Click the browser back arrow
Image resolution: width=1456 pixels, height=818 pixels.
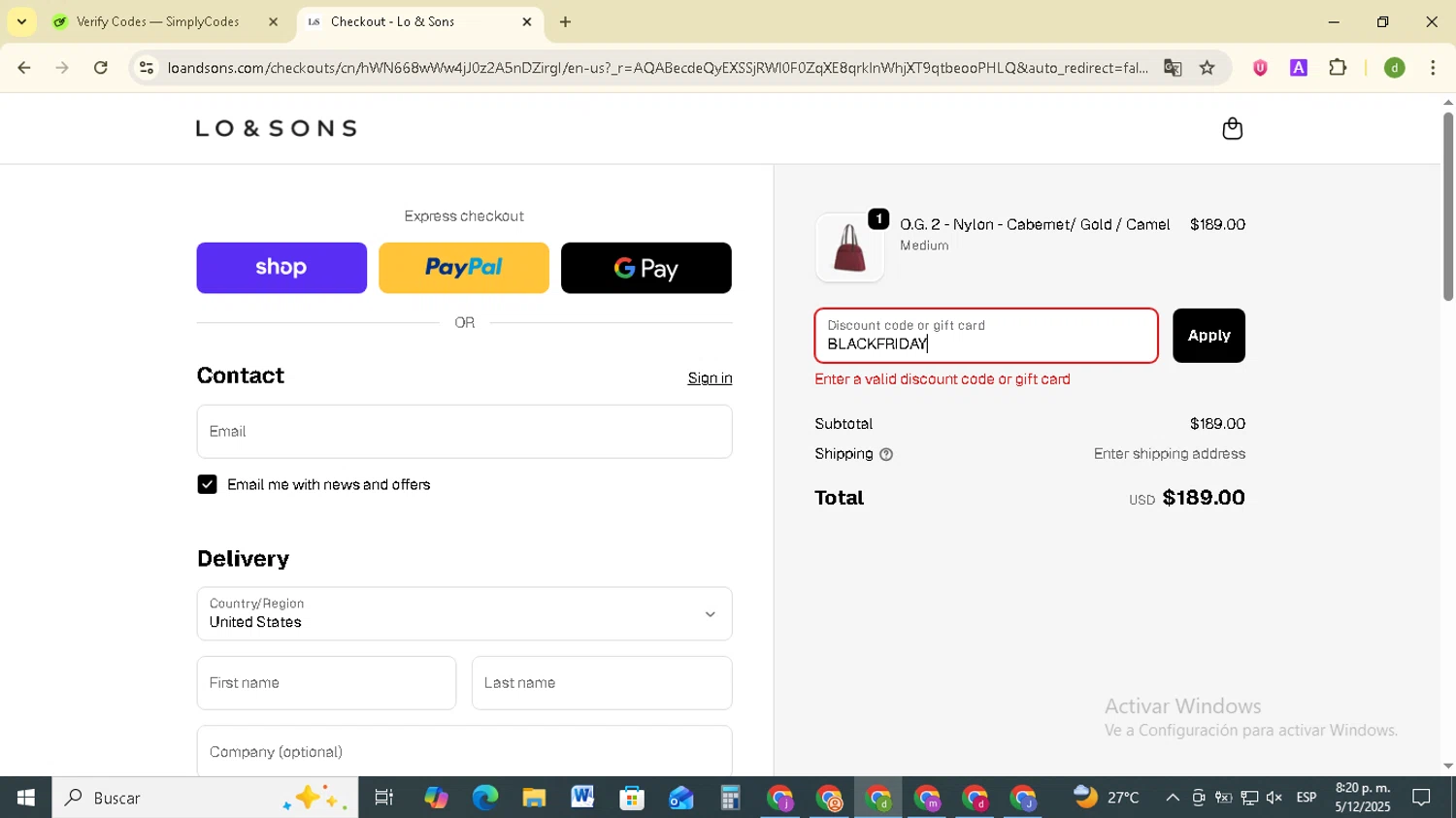(x=24, y=68)
